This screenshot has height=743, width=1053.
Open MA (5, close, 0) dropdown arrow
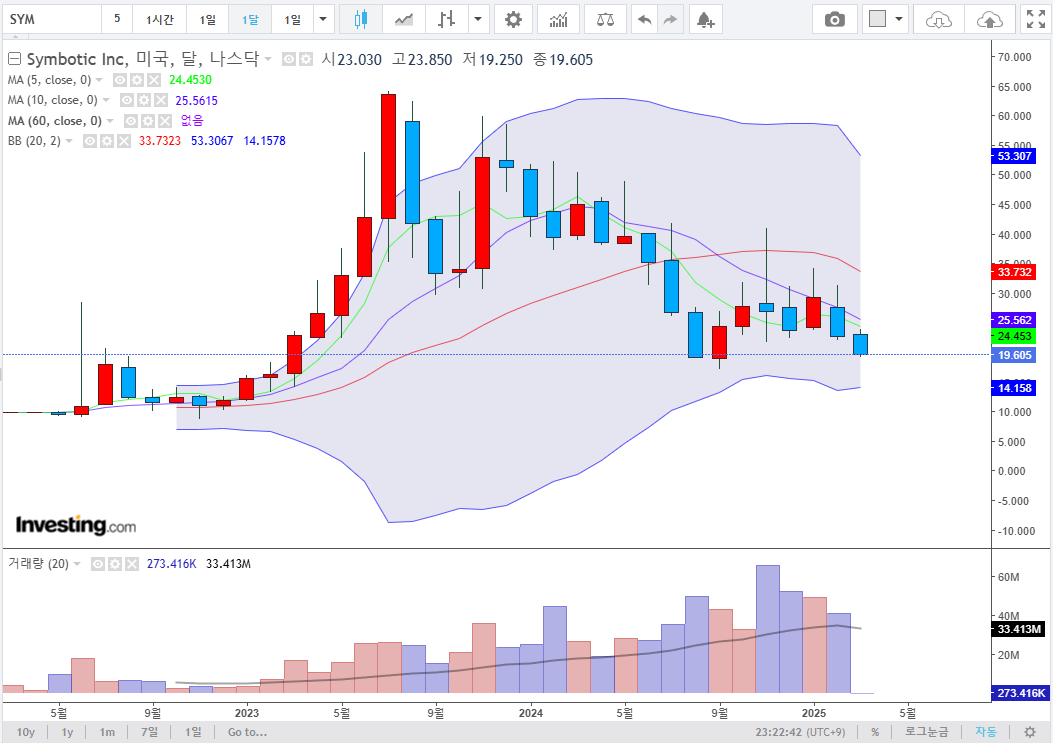(x=99, y=80)
